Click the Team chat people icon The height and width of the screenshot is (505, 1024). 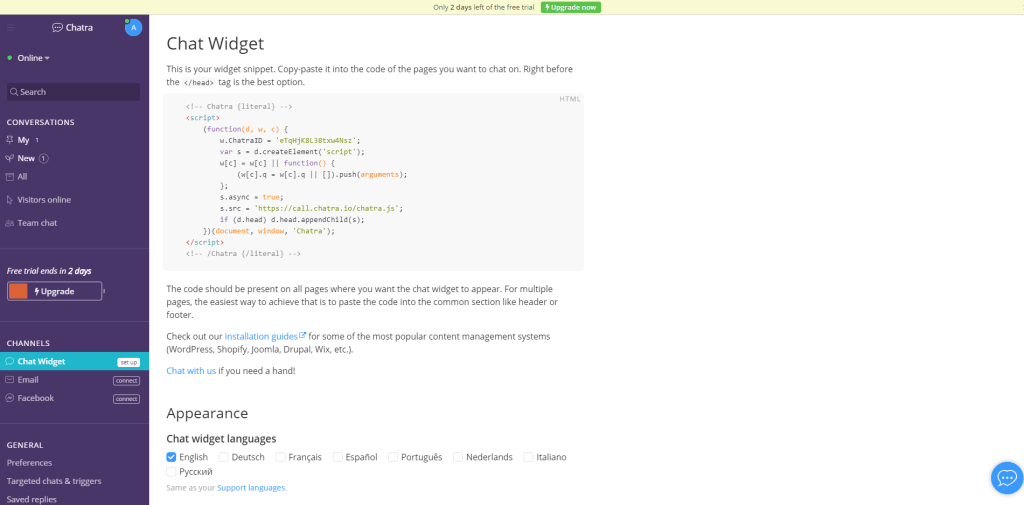click(x=9, y=223)
